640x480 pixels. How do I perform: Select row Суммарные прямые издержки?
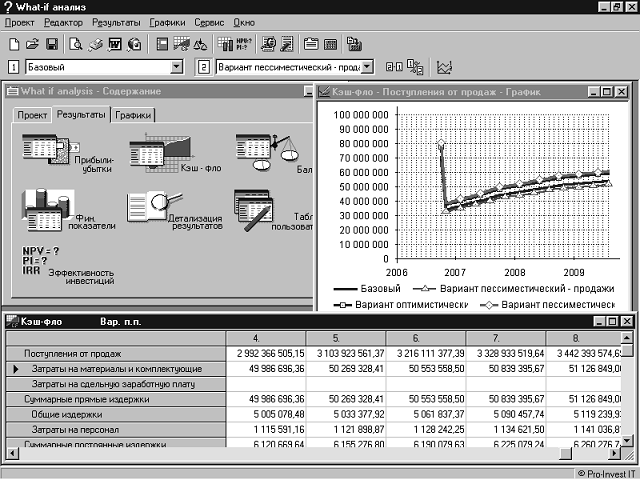tap(116, 399)
